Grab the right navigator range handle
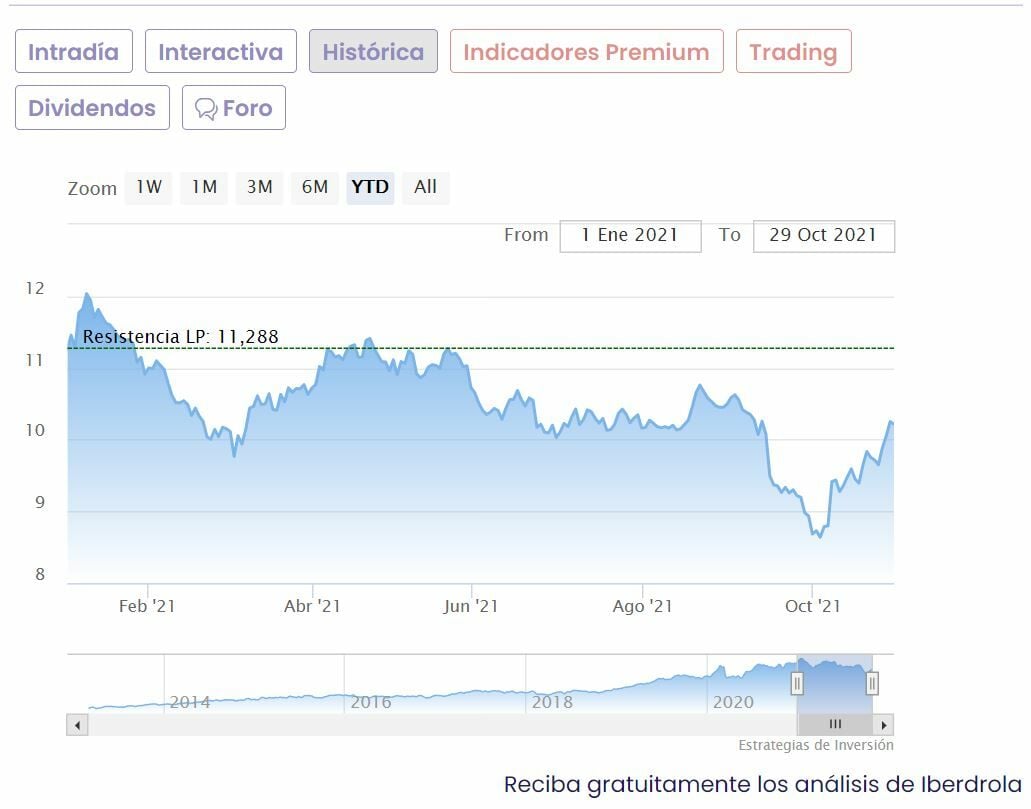This screenshot has height=809, width=1031. (x=872, y=683)
